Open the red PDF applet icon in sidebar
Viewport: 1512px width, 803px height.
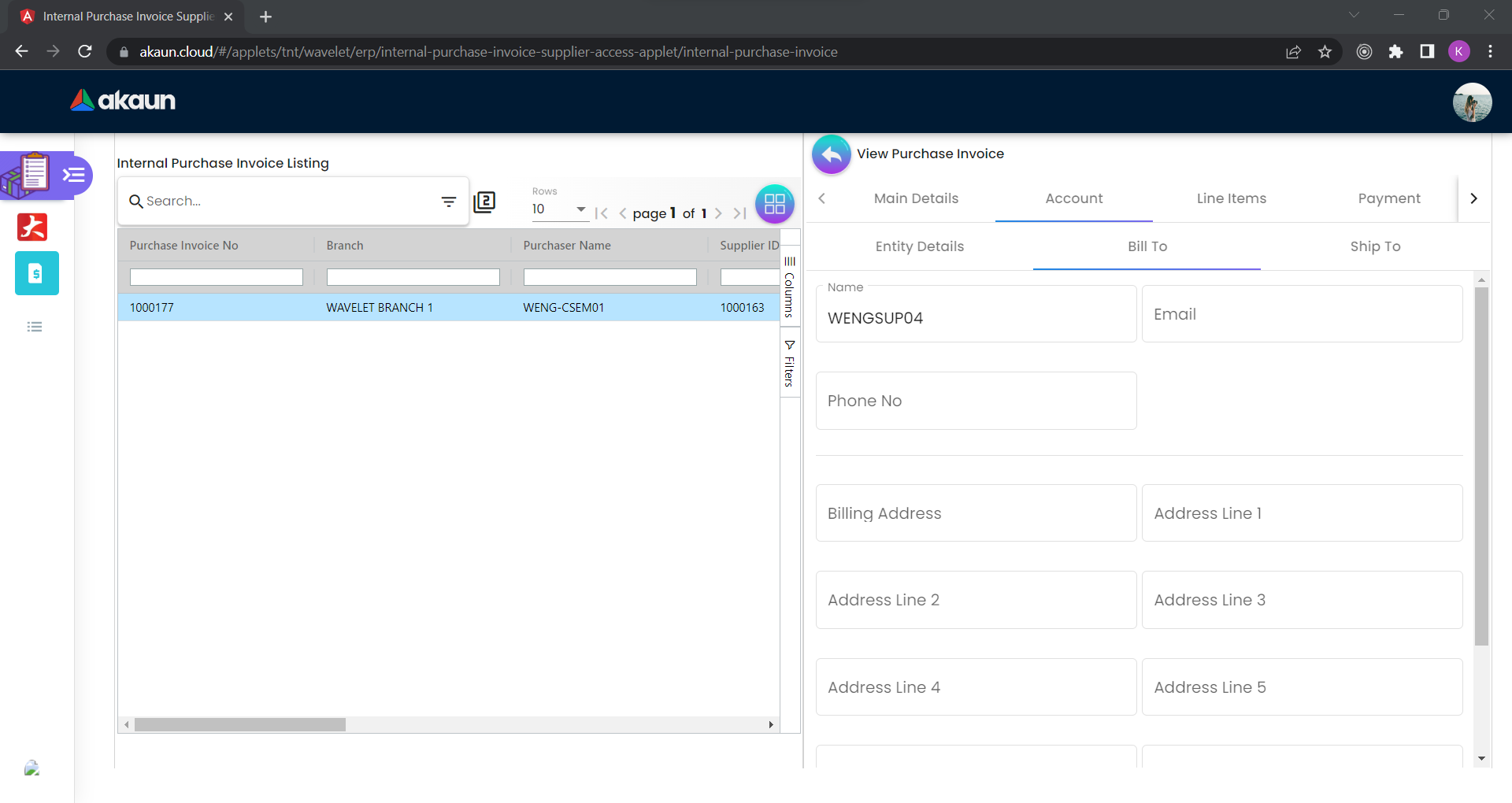pos(32,227)
